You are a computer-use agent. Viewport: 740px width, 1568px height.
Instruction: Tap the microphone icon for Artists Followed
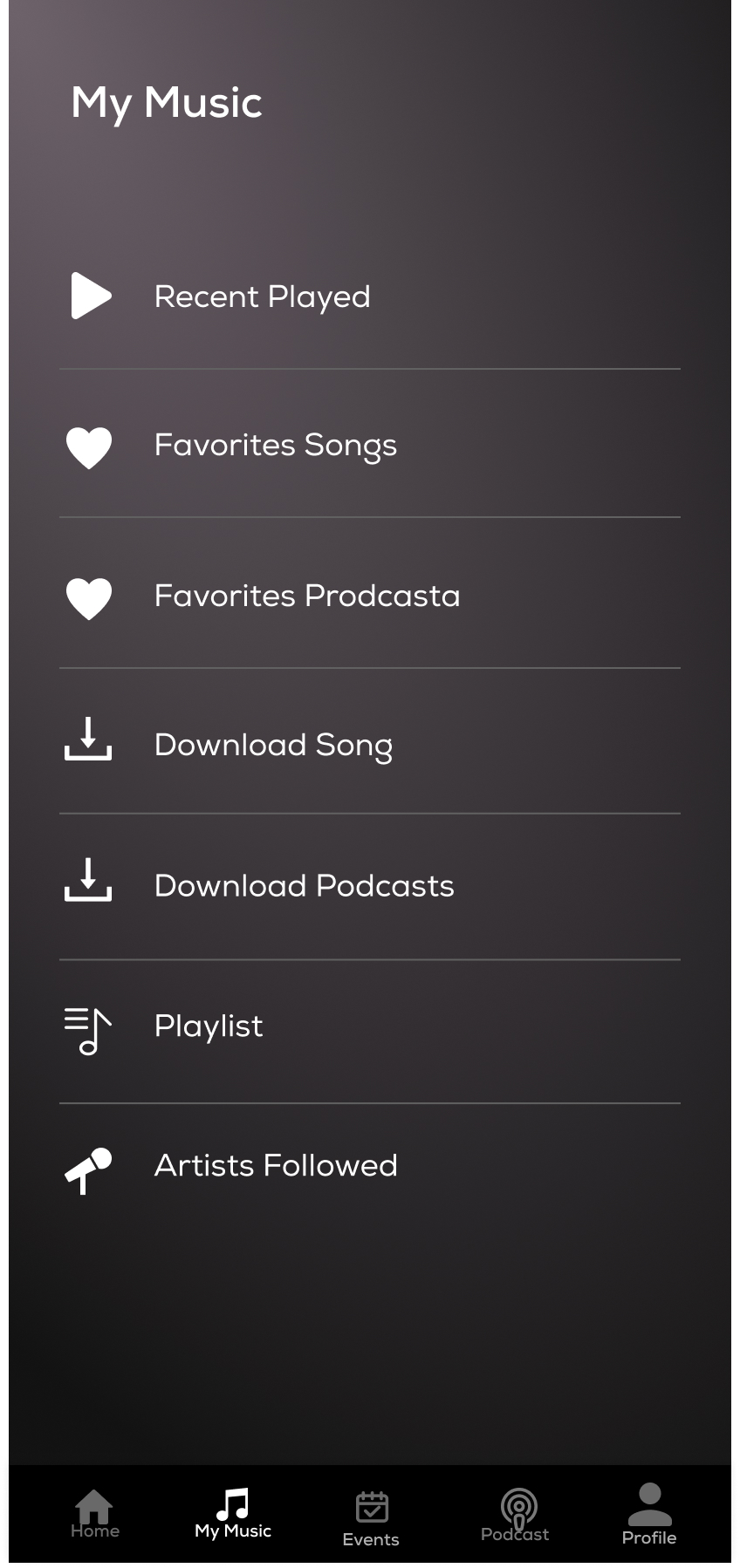pos(89,1169)
